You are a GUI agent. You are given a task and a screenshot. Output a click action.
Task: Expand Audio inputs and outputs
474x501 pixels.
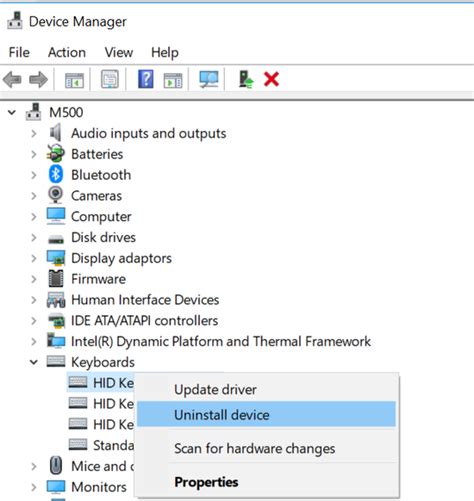34,133
